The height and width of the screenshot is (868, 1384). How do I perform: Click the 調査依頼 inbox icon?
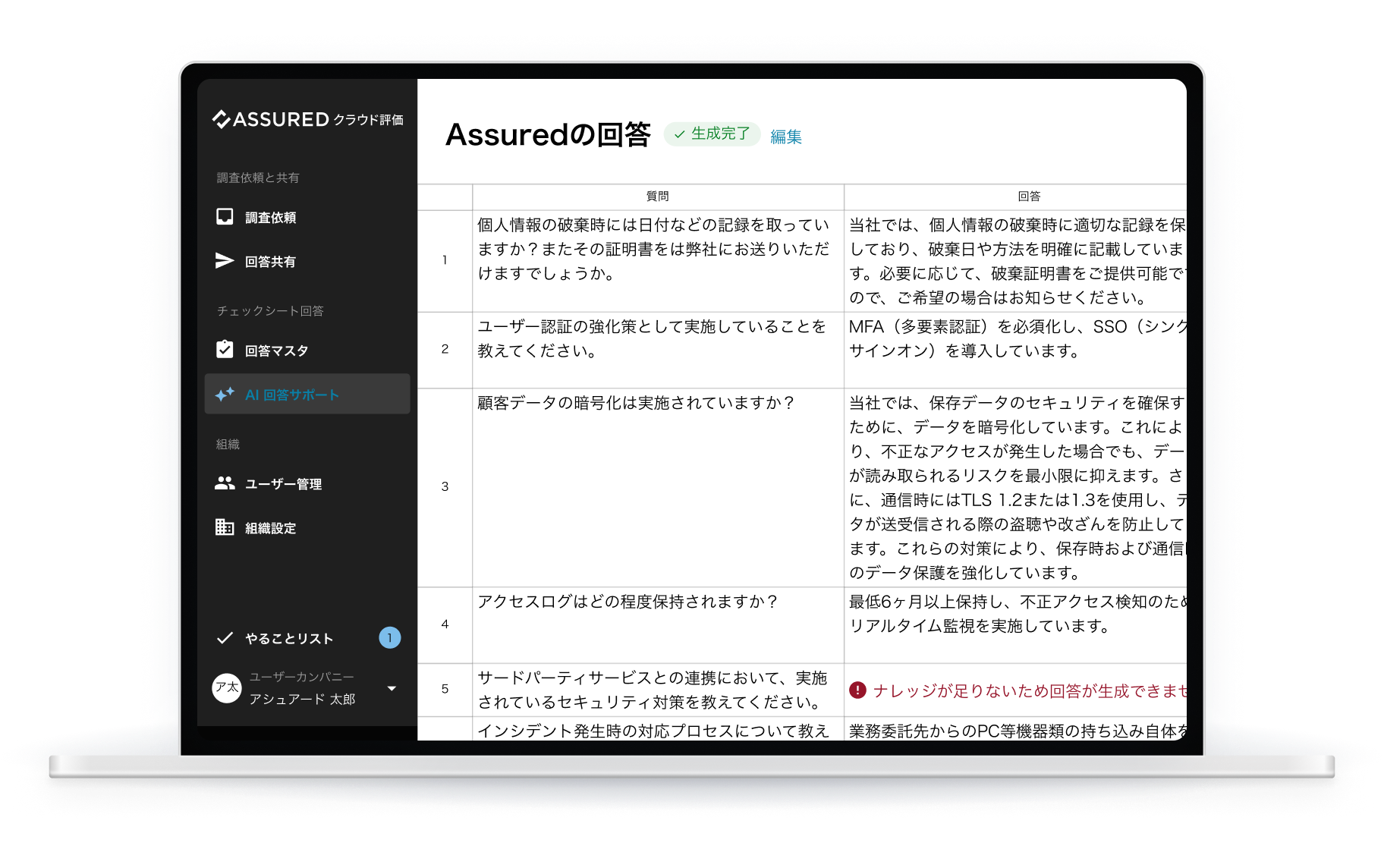coord(225,217)
